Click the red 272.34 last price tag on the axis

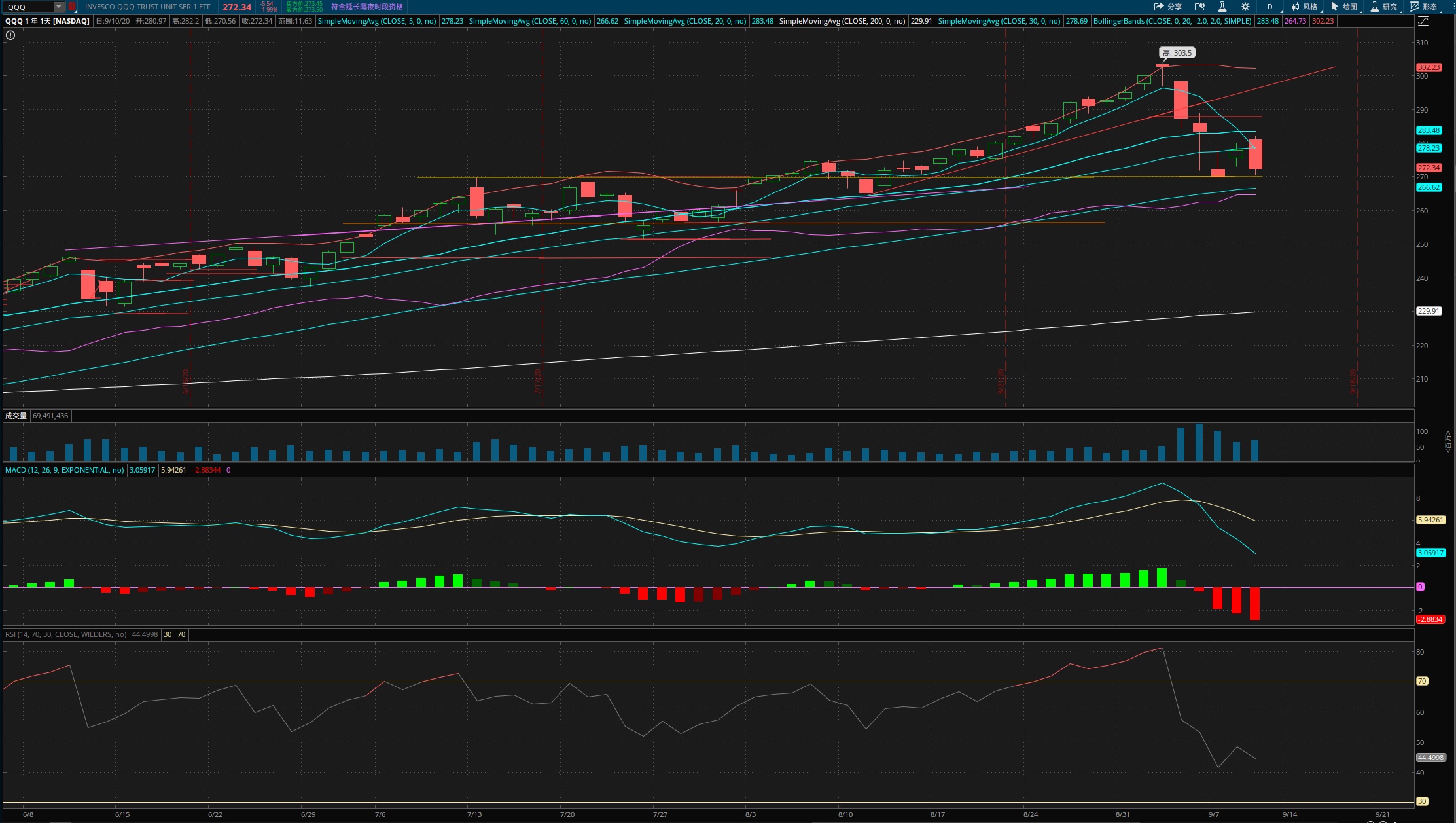(1429, 168)
